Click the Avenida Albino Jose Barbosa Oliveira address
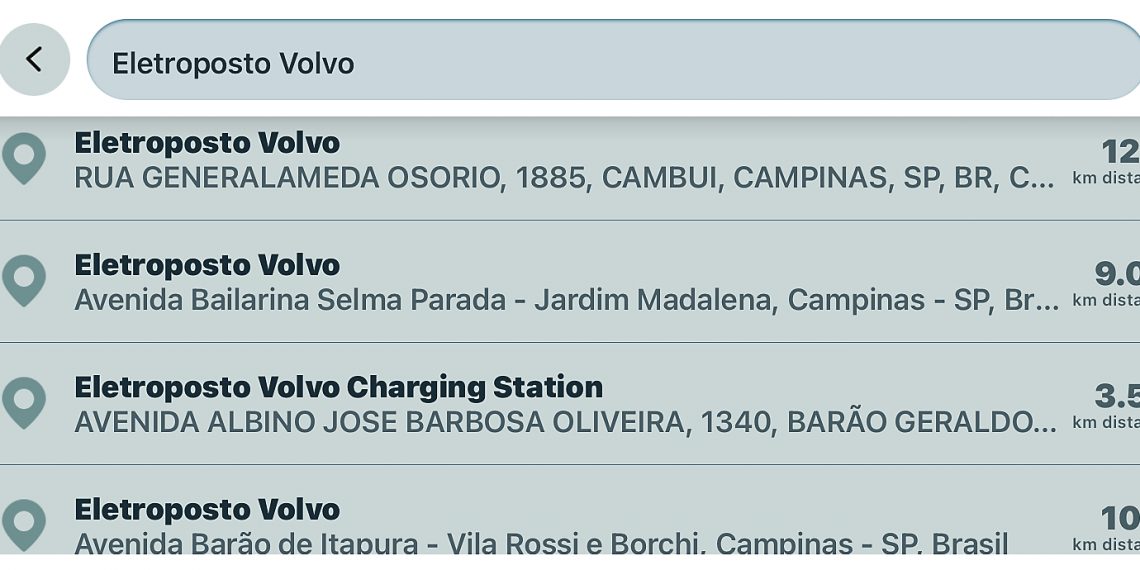1140x570 pixels. tap(566, 422)
